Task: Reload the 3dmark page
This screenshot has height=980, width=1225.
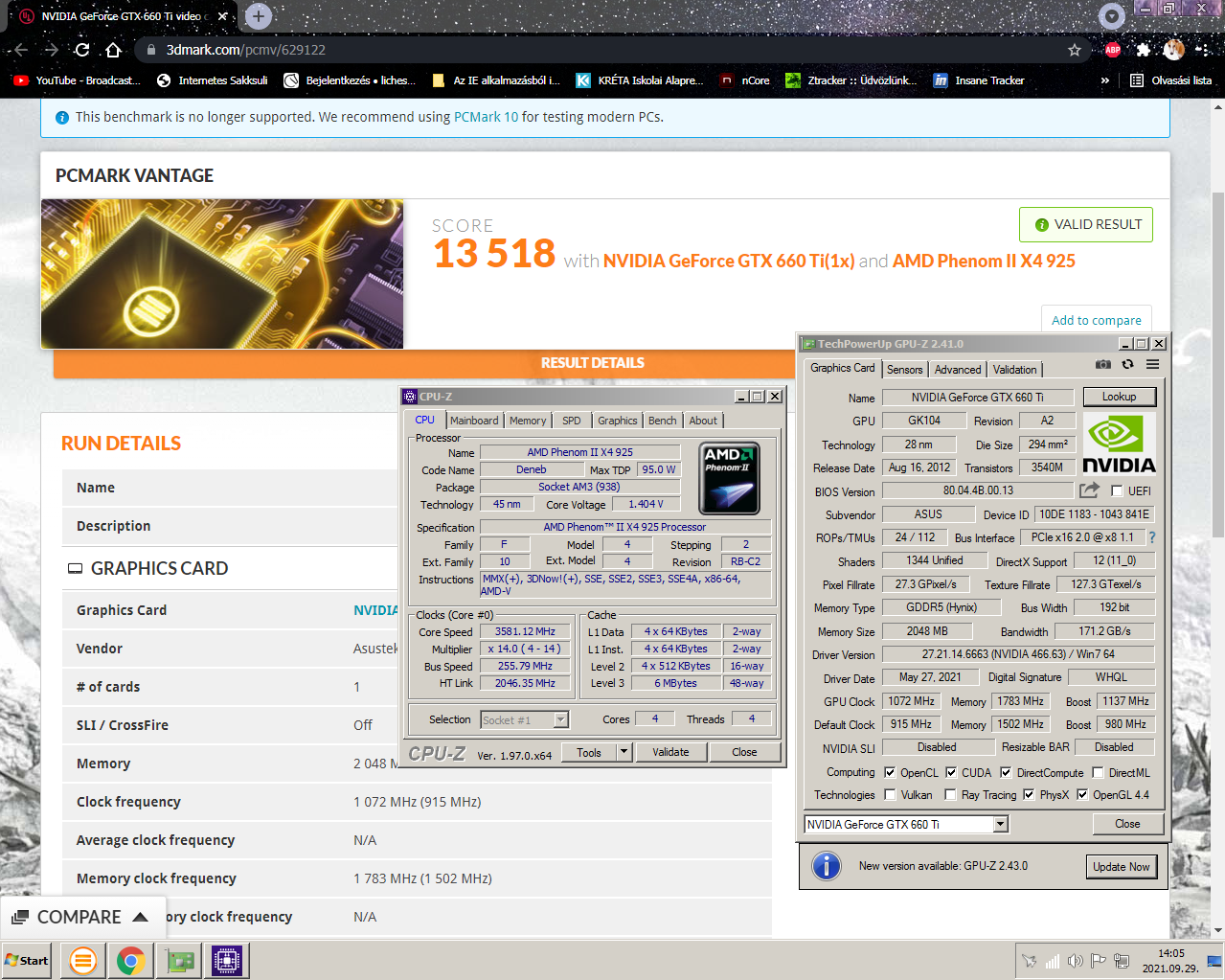Action: coord(82,50)
